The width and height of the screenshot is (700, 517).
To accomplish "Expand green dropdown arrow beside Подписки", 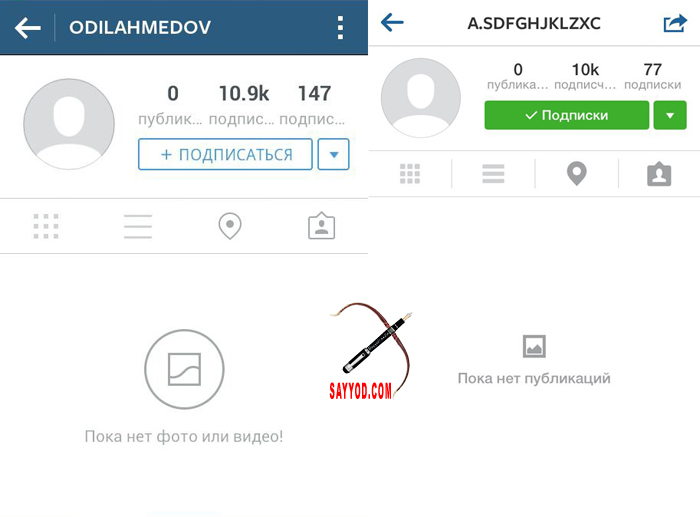I will coord(670,115).
